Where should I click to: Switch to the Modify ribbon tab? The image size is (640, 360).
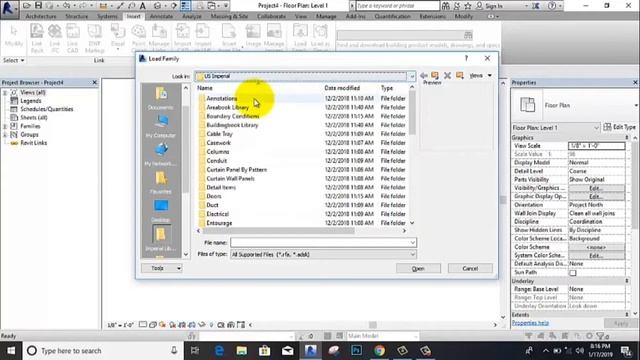(x=464, y=16)
